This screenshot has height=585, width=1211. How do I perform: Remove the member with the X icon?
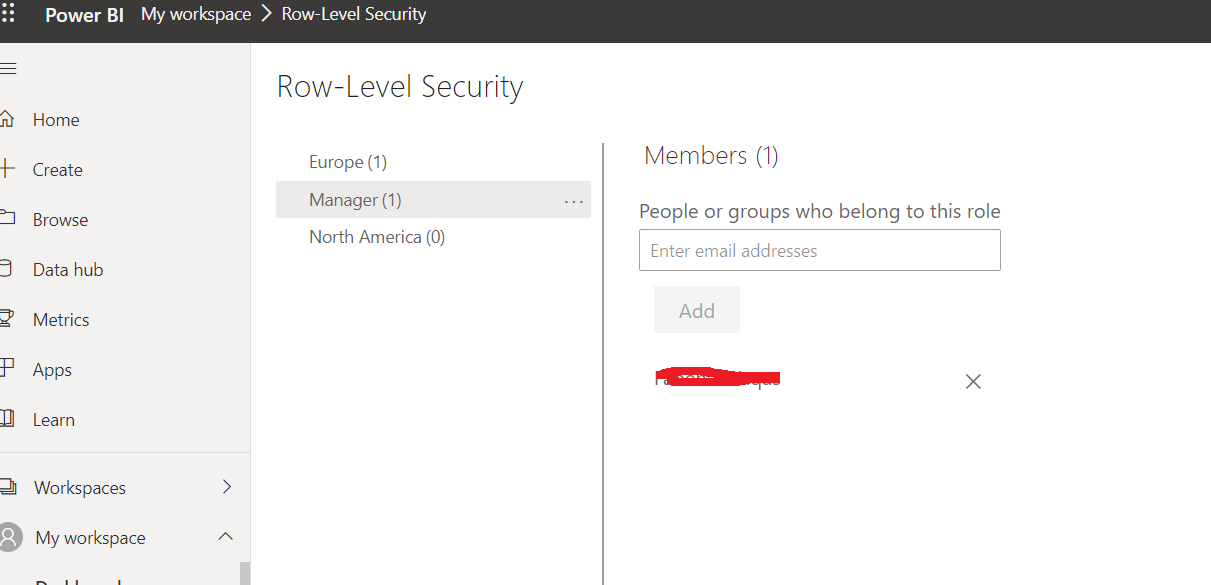[x=973, y=381]
